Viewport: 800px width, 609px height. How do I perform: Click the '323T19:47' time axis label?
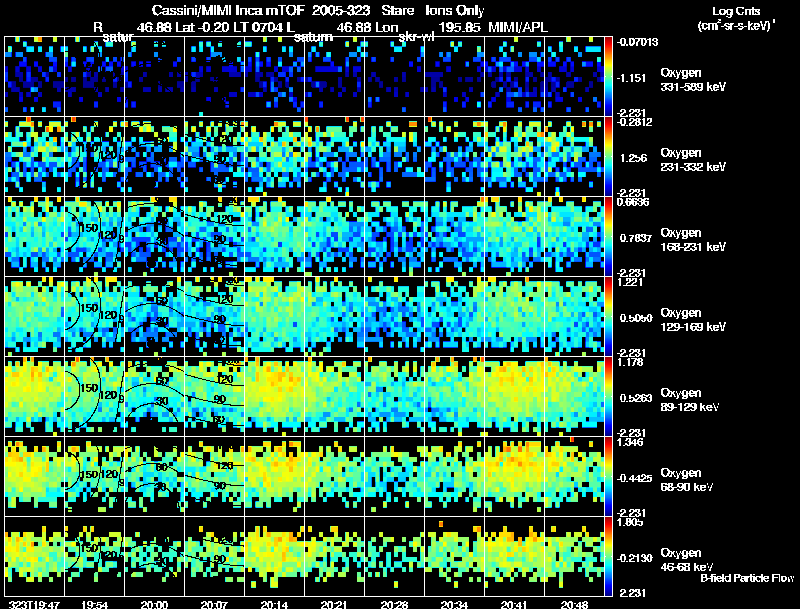pos(34,604)
